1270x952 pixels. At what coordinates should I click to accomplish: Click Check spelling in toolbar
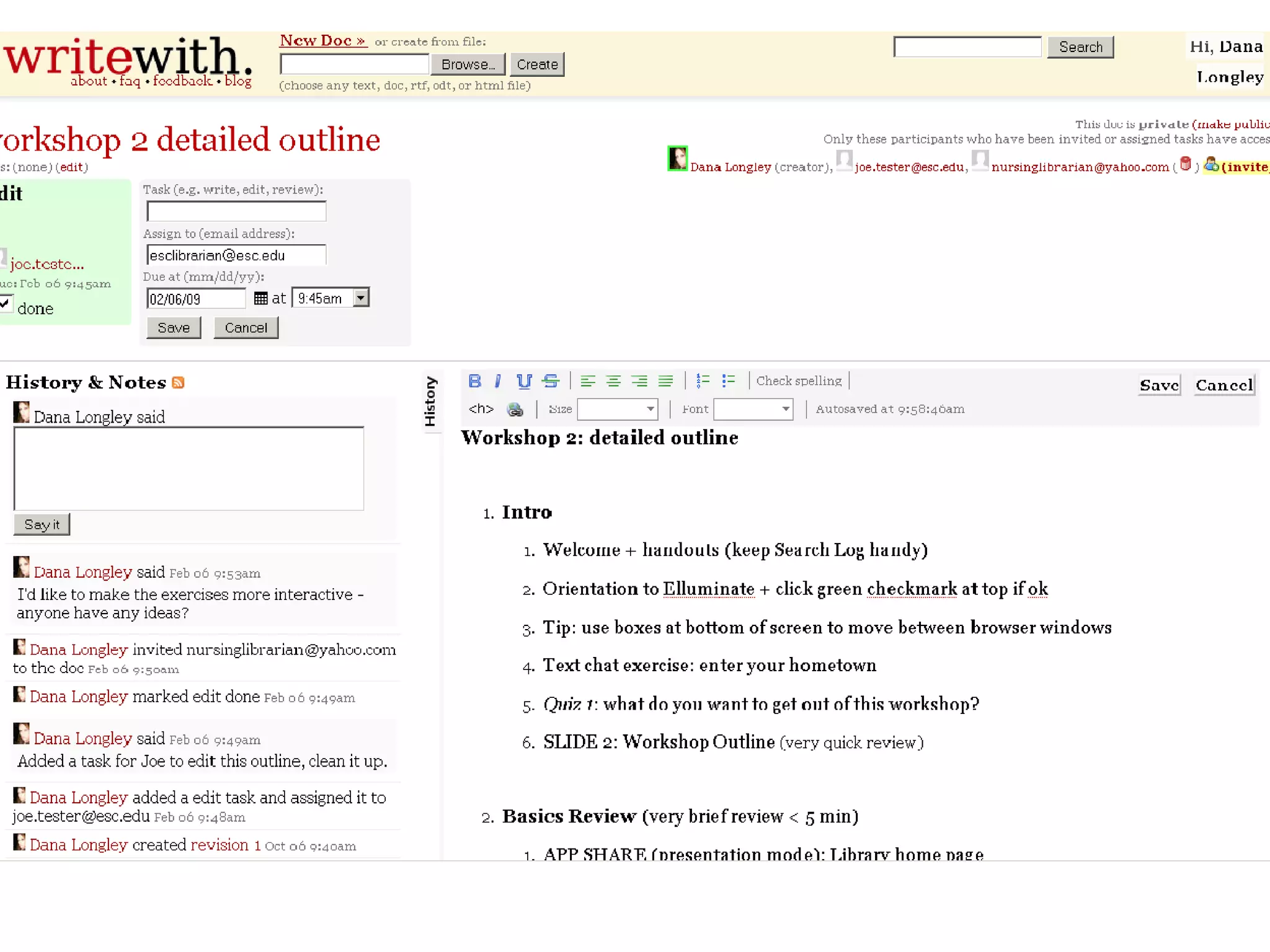pyautogui.click(x=799, y=381)
